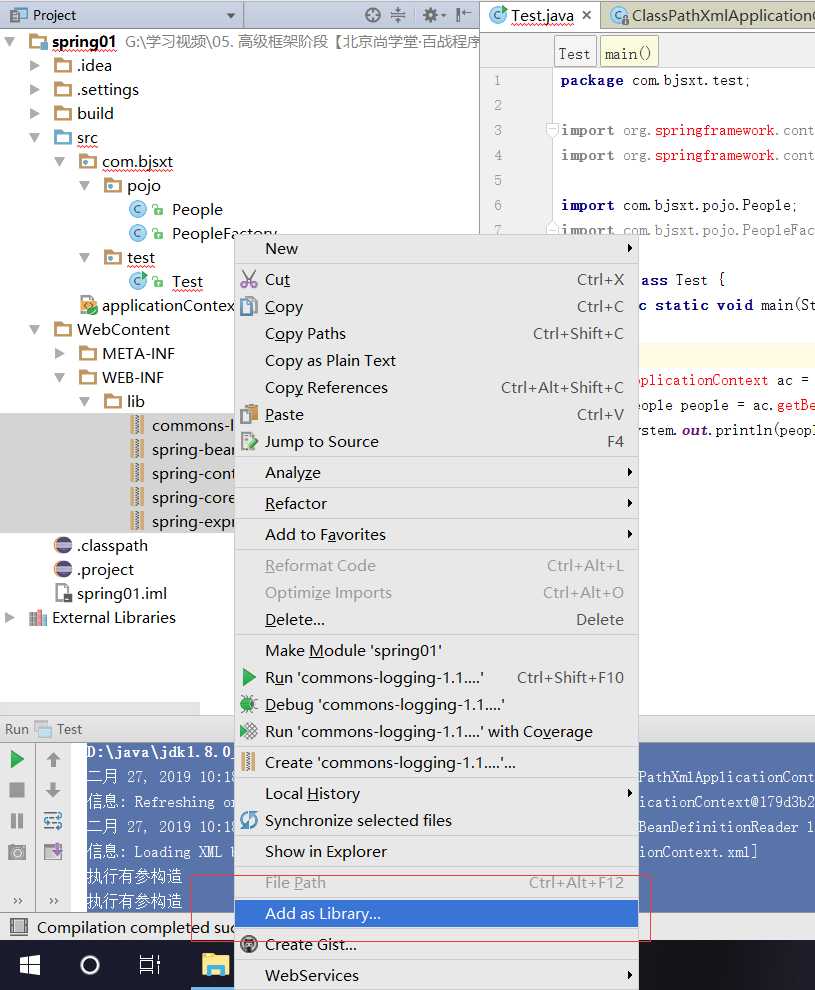Click the status bar tool window toggle icon

[x=19, y=927]
